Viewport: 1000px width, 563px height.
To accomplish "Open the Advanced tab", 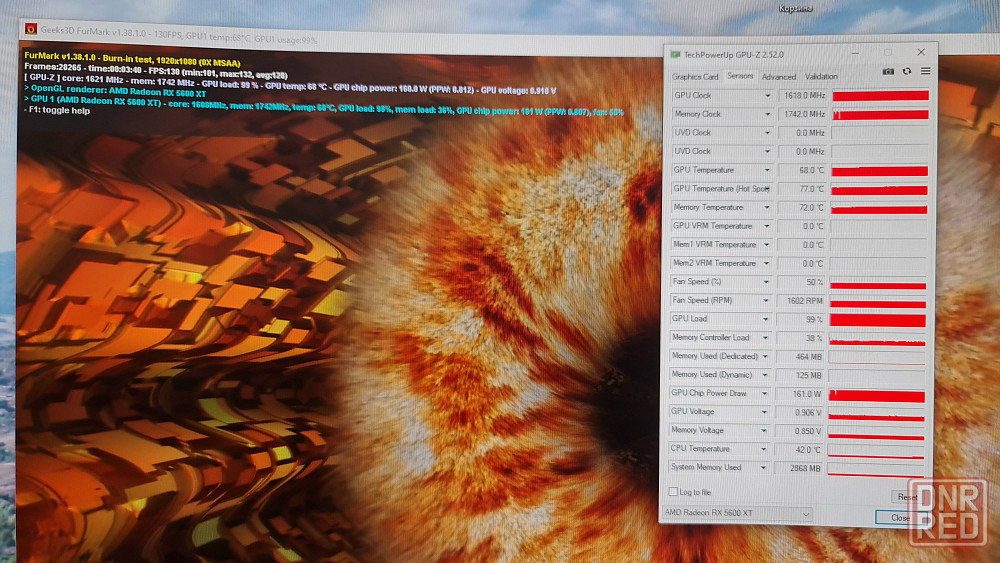I will click(x=779, y=77).
